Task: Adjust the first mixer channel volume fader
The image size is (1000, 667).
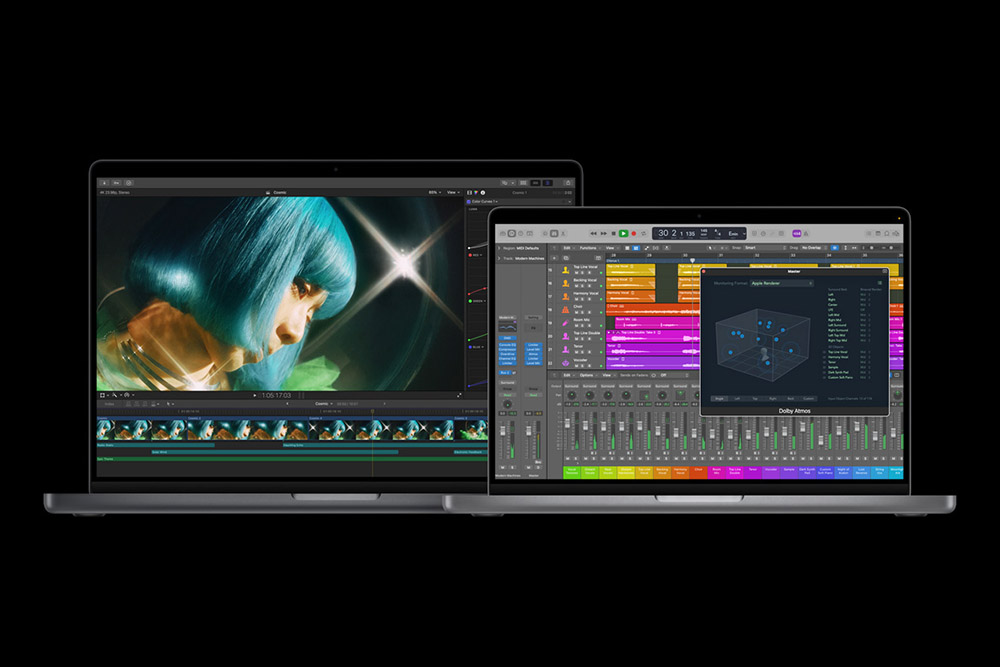Action: click(x=568, y=423)
